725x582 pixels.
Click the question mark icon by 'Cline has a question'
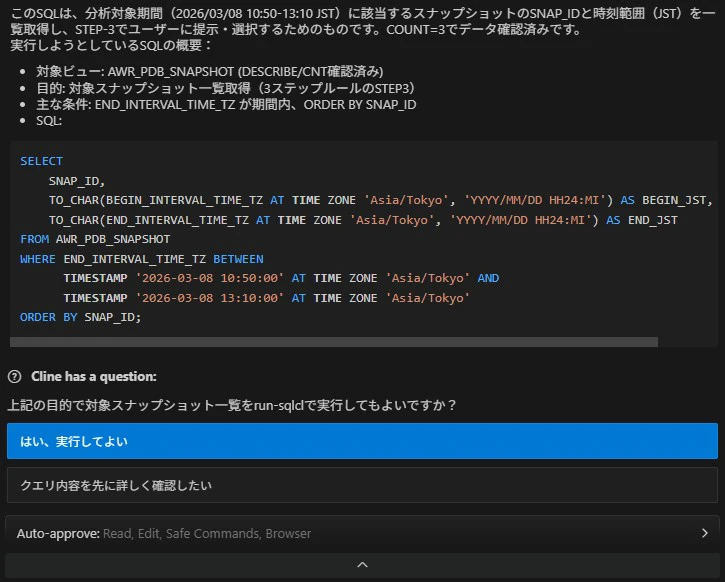[15, 376]
